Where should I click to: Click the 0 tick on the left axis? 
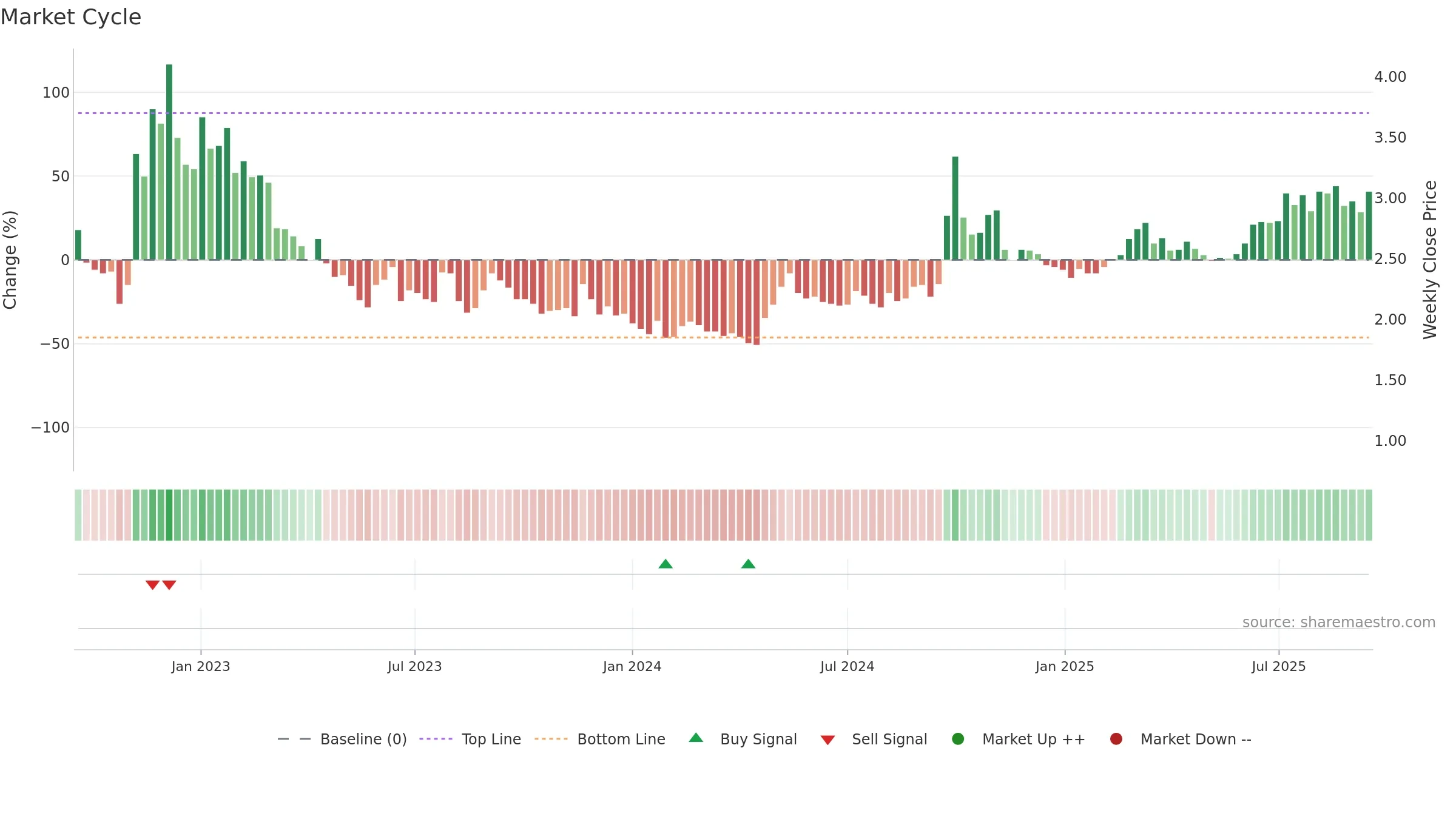point(66,260)
